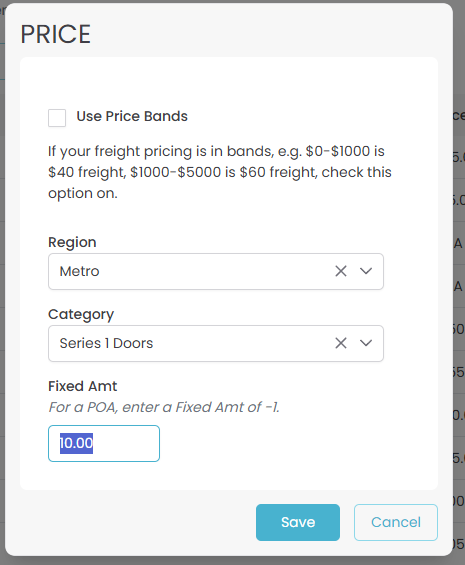Click the Category field label
Image resolution: width=465 pixels, height=565 pixels.
click(x=81, y=315)
